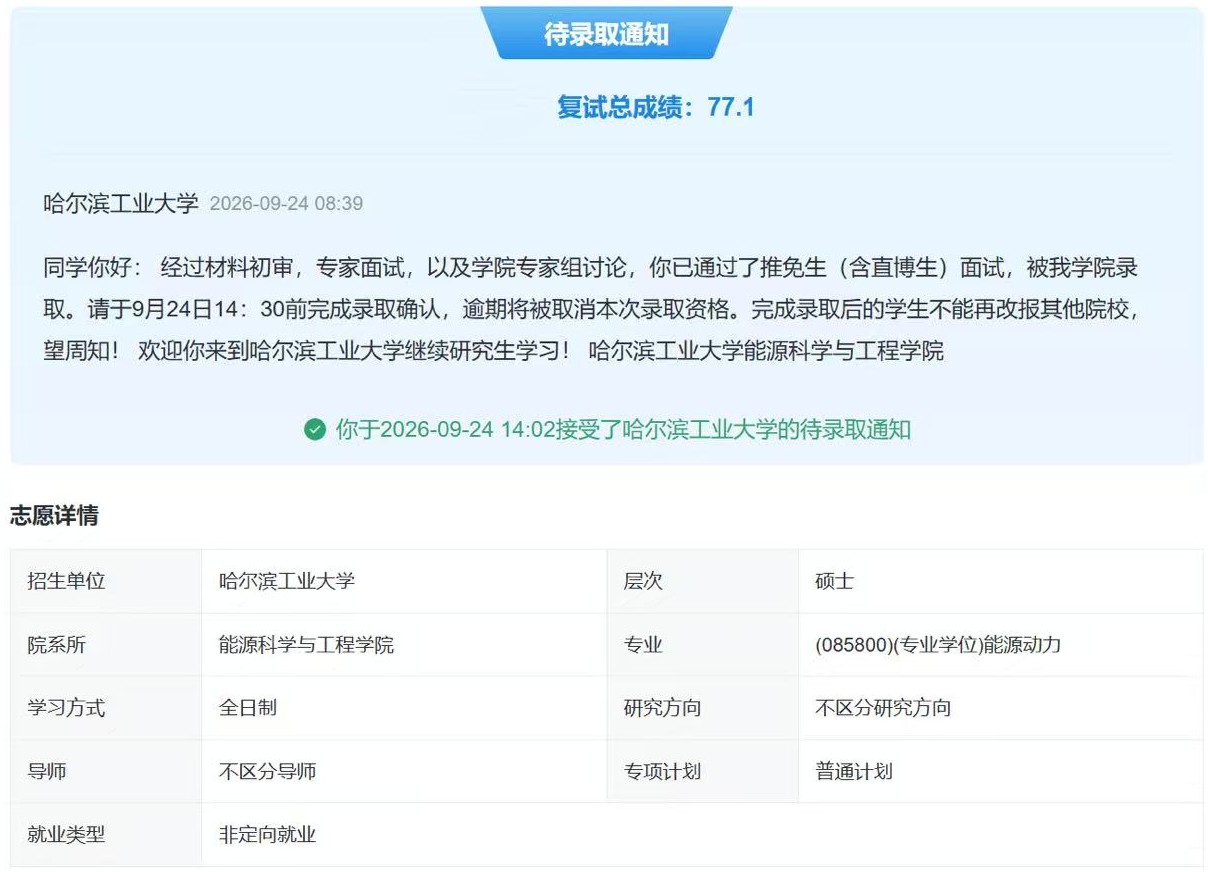Click the 研究方向 label cell
The height and width of the screenshot is (872, 1208).
pyautogui.click(x=703, y=708)
